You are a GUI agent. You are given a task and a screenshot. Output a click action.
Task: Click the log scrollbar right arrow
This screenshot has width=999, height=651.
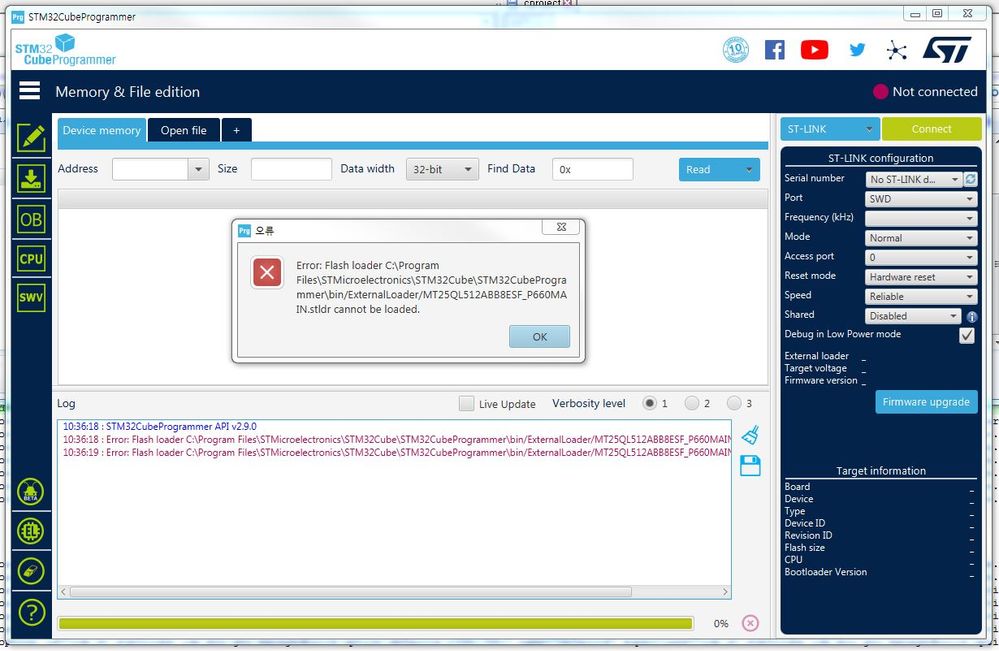click(725, 592)
